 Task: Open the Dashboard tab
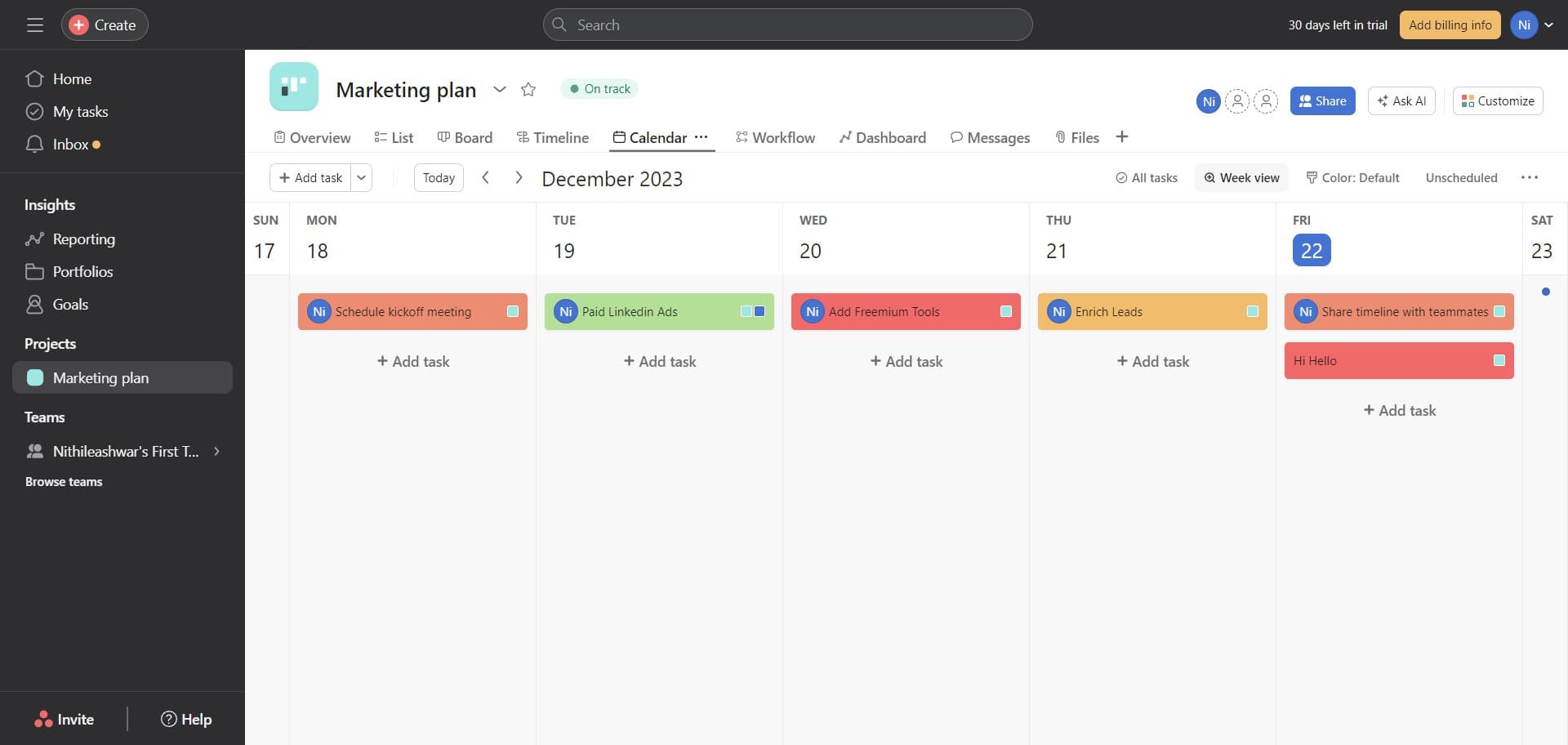(882, 137)
